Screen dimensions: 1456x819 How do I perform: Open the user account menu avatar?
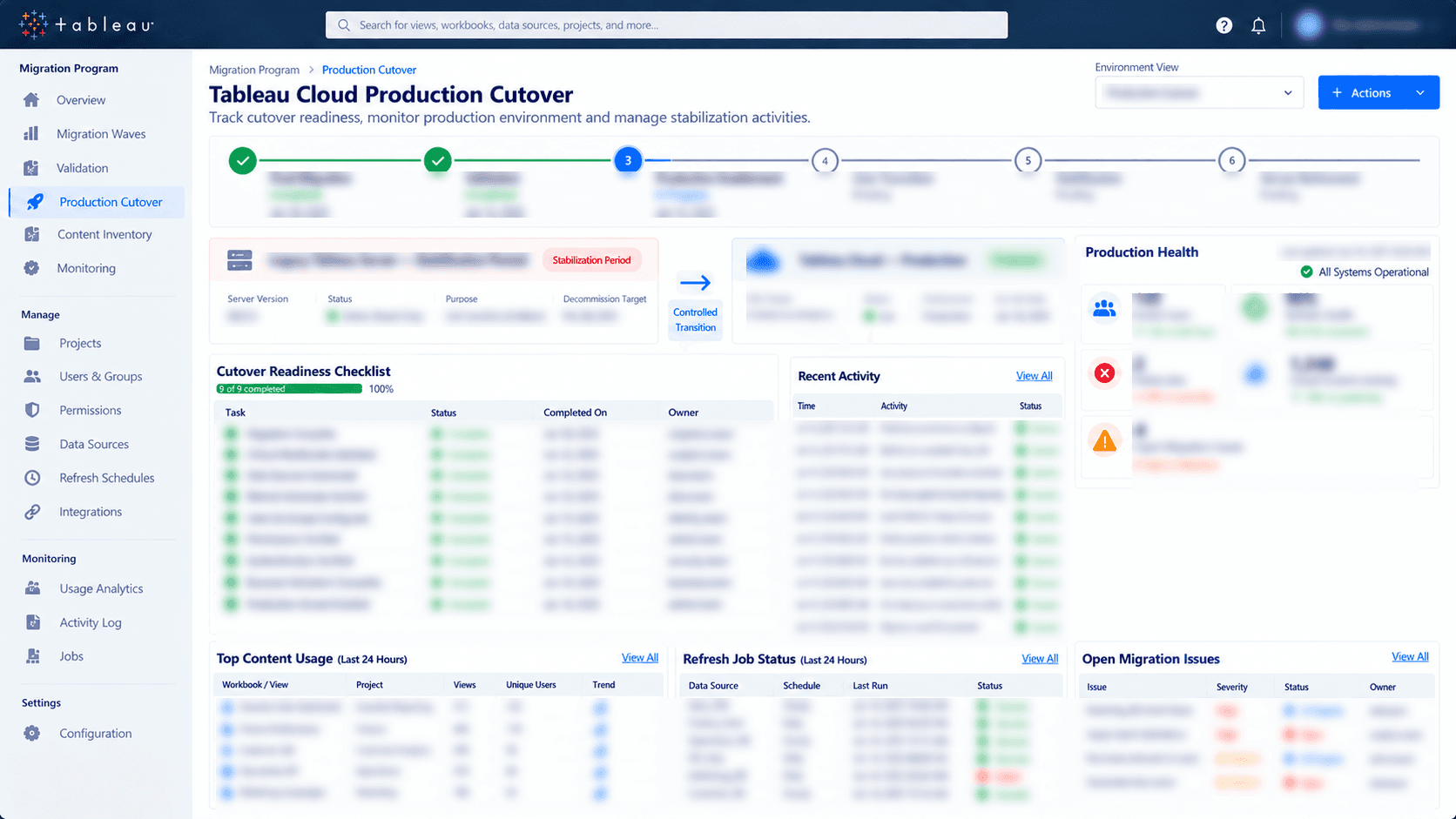[1309, 25]
